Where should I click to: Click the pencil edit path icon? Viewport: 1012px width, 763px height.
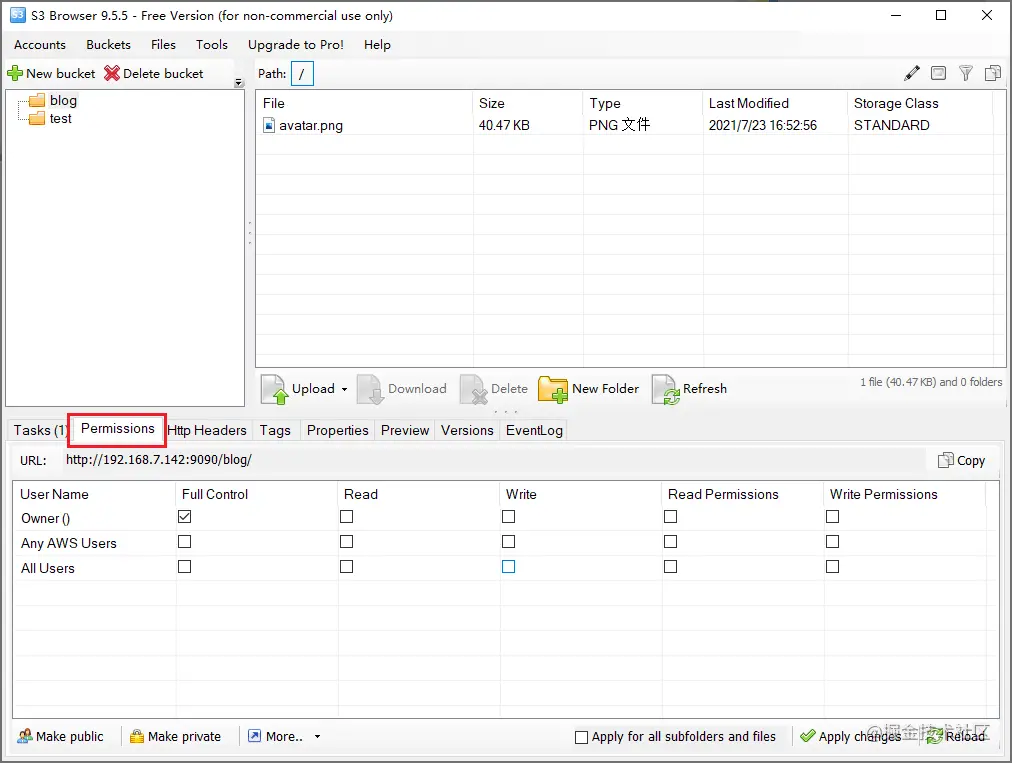click(x=911, y=74)
